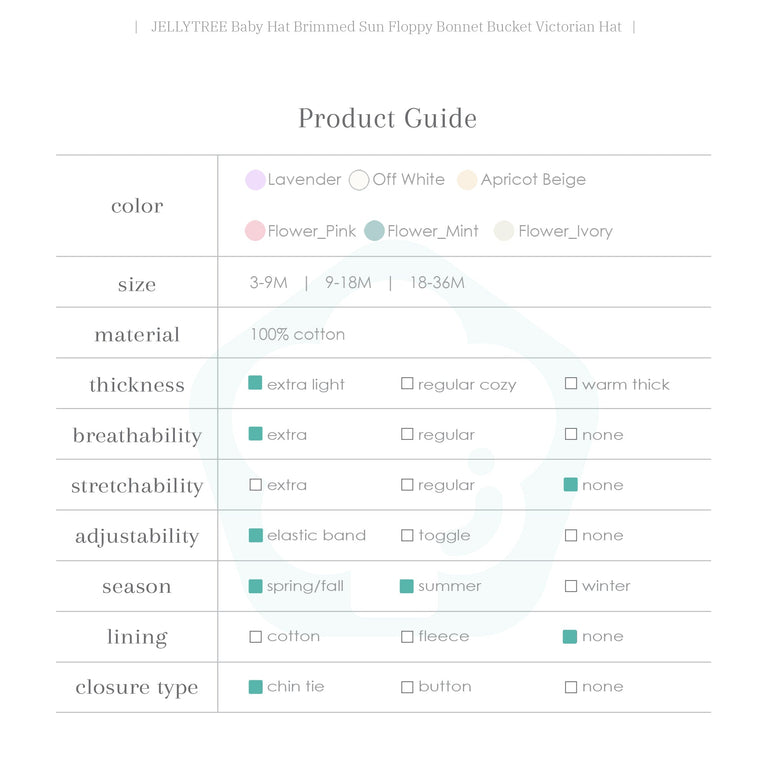The width and height of the screenshot is (770, 770).
Task: Tick the fleece lining checkbox
Action: [x=407, y=637]
